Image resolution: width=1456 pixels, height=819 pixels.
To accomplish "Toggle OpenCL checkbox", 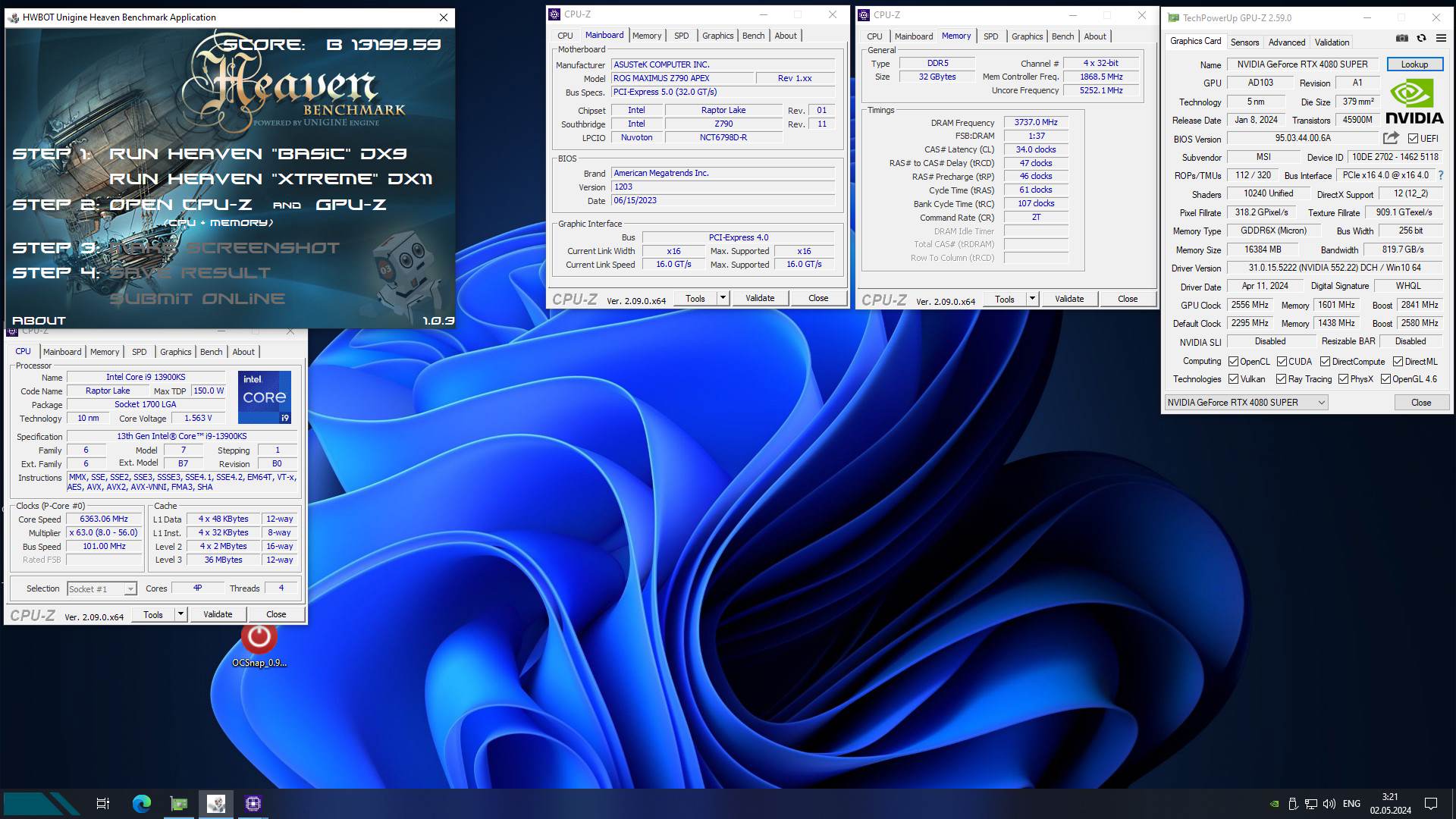I will [1234, 362].
